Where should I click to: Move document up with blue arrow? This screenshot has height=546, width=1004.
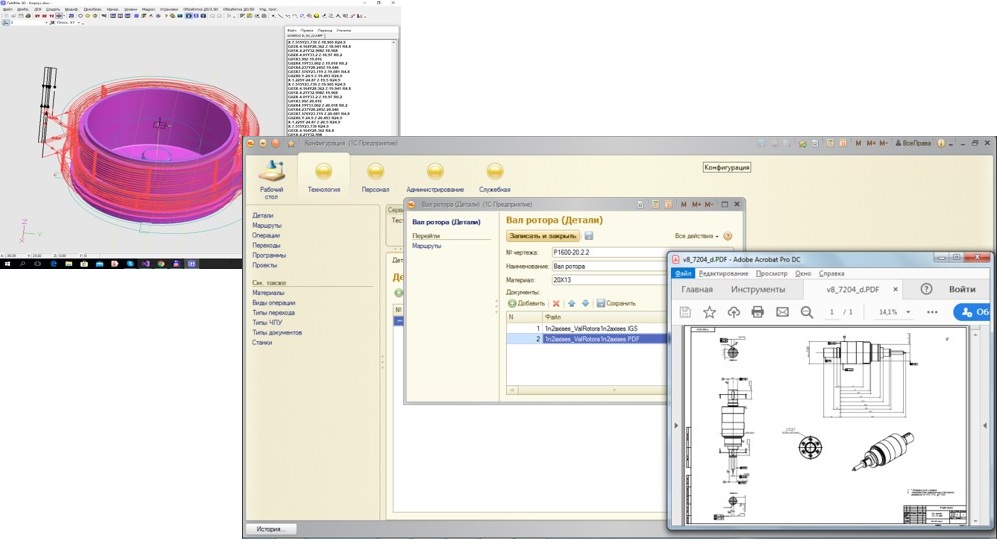click(571, 303)
